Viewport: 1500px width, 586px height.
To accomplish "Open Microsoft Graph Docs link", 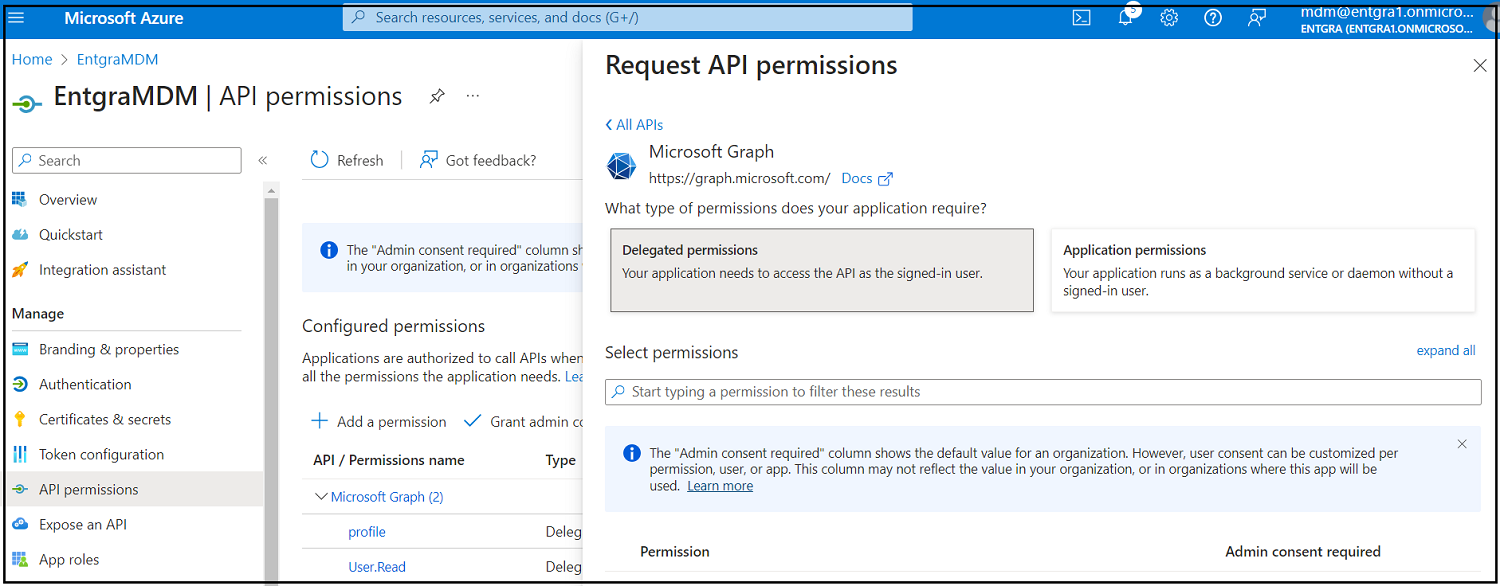I will pyautogui.click(x=867, y=178).
